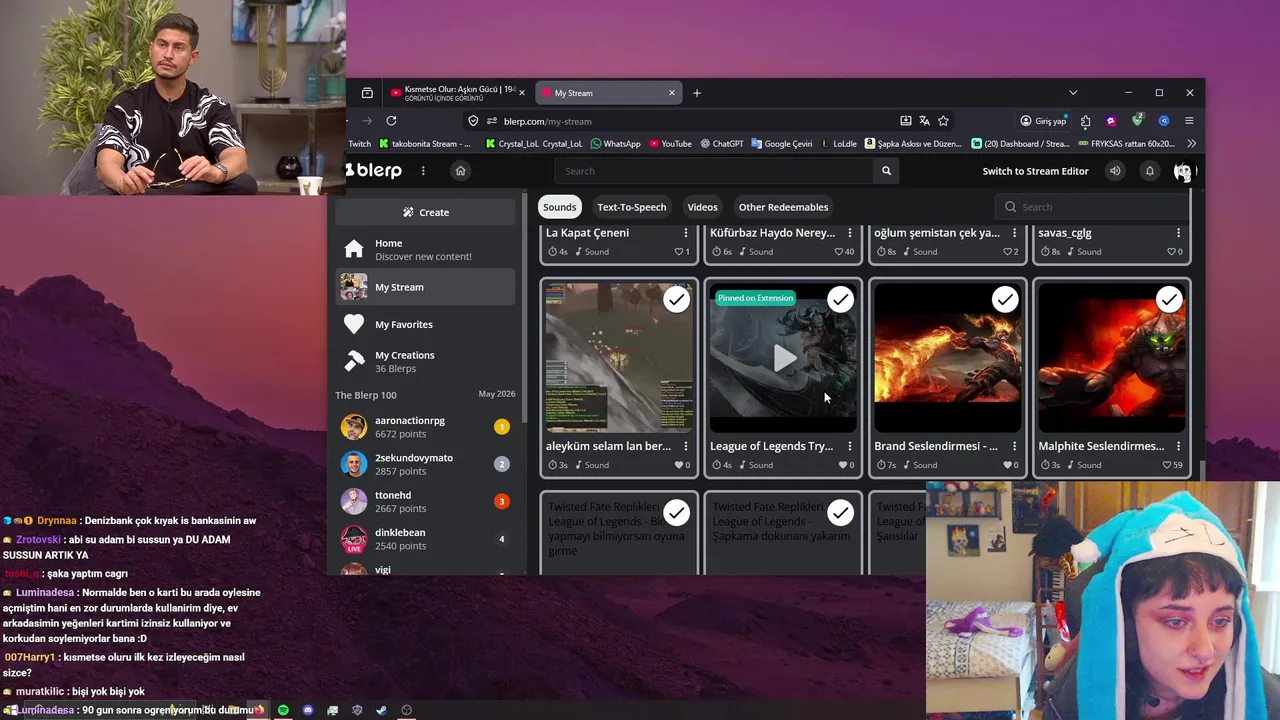
Task: Uncheck the League of Legends Try sound checkmark
Action: tap(841, 300)
